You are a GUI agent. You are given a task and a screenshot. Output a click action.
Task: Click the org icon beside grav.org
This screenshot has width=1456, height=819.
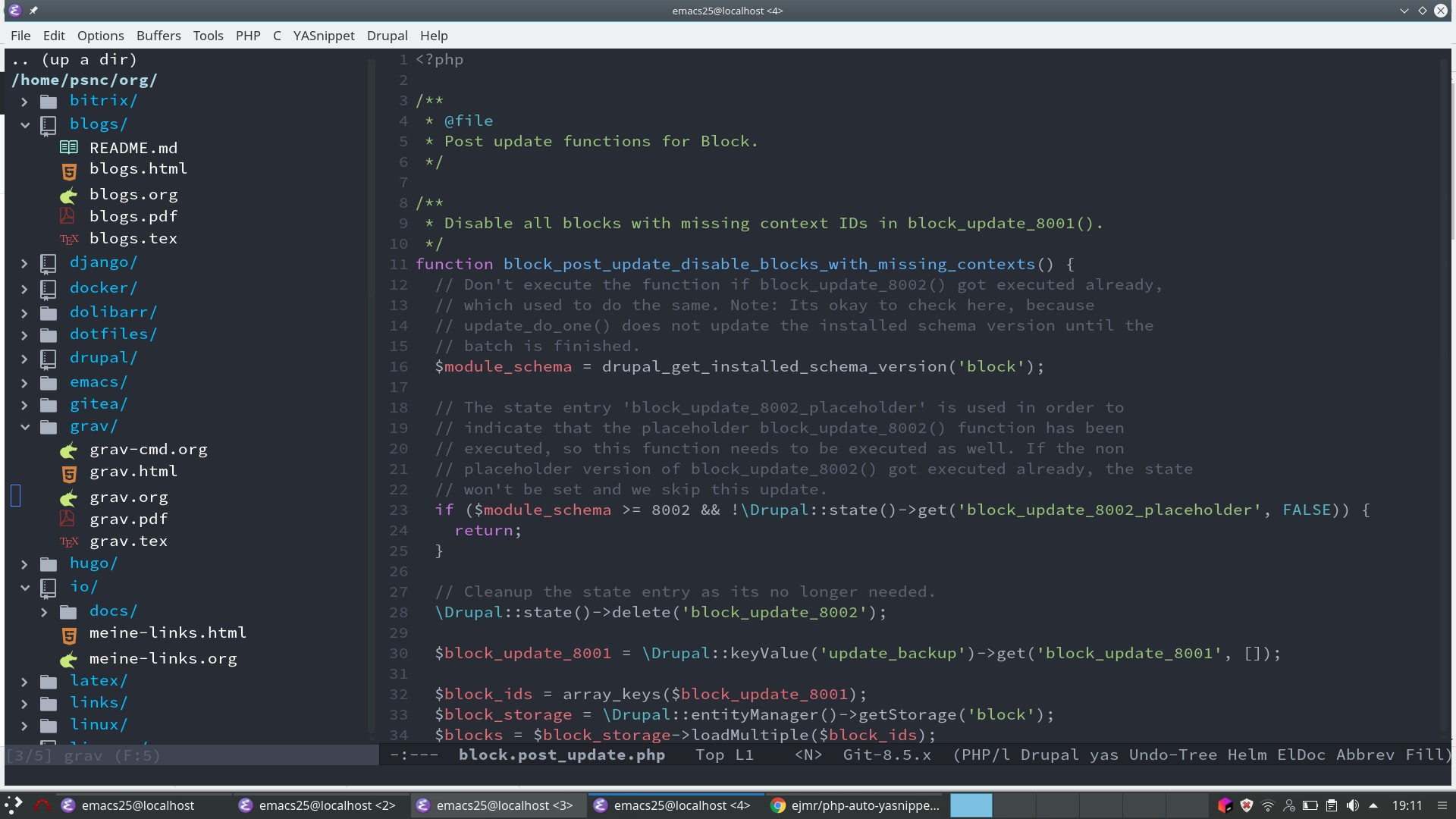[x=68, y=498]
